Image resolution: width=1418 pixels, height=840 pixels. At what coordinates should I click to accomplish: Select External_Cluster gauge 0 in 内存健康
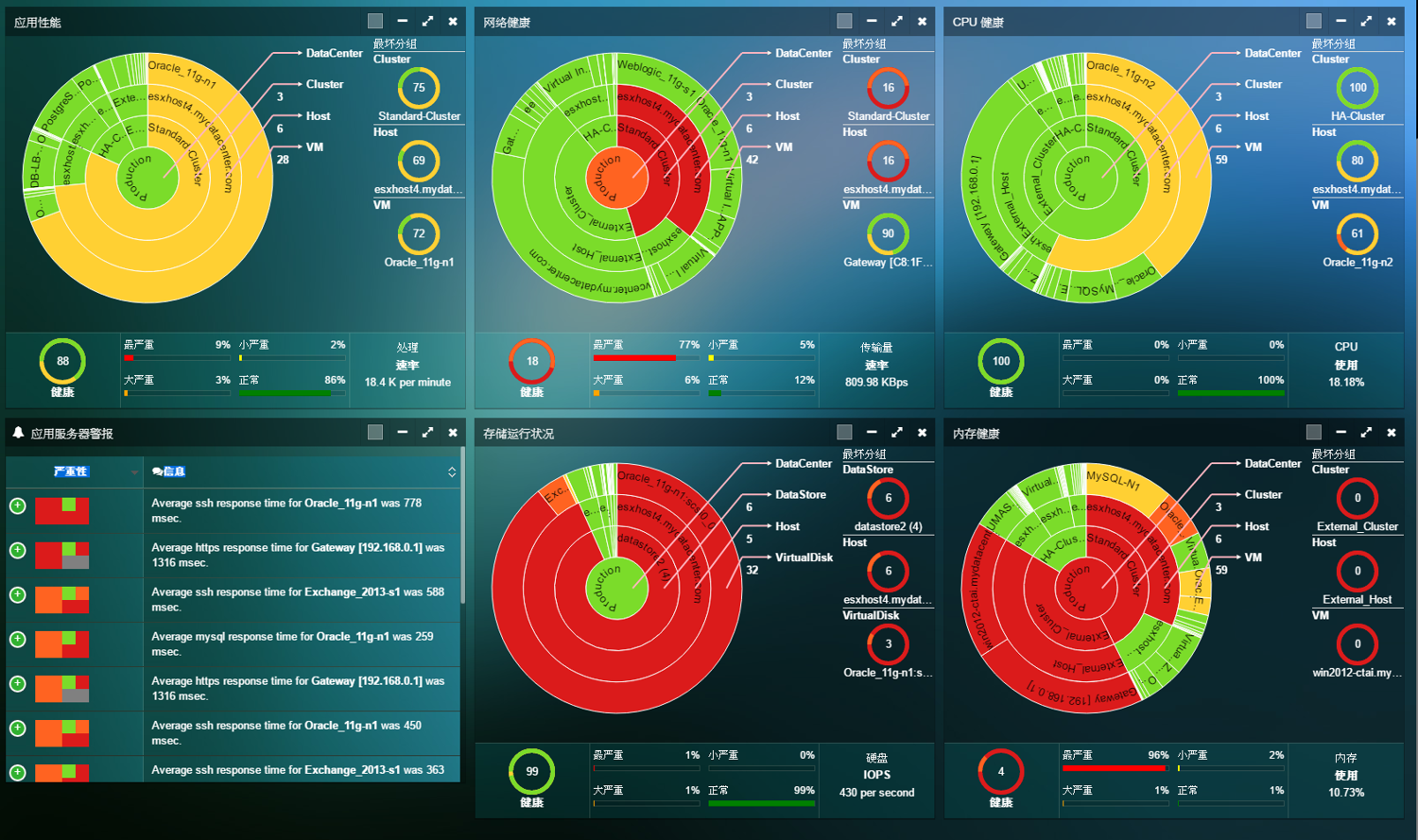coord(1357,498)
